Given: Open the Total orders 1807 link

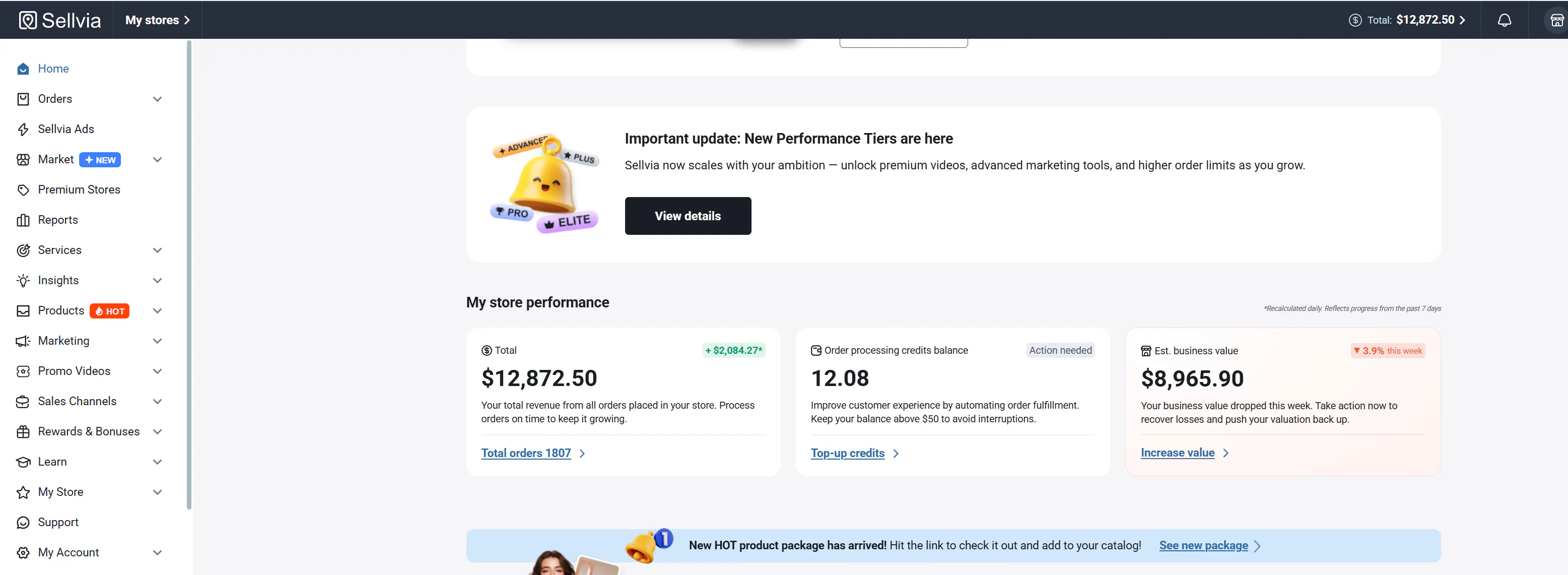Looking at the screenshot, I should click(526, 453).
